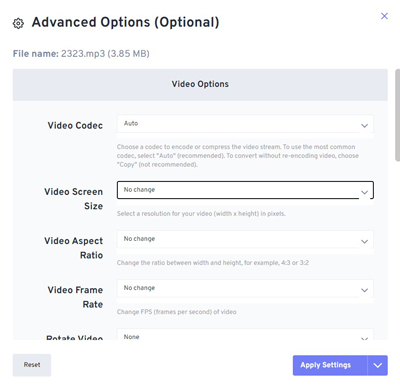Click the gear icon beside Advanced Options
The image size is (400, 387).
coord(18,23)
